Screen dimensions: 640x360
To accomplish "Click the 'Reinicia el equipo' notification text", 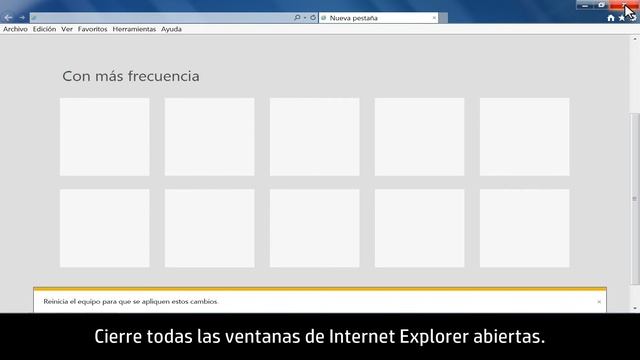I will (x=130, y=302).
